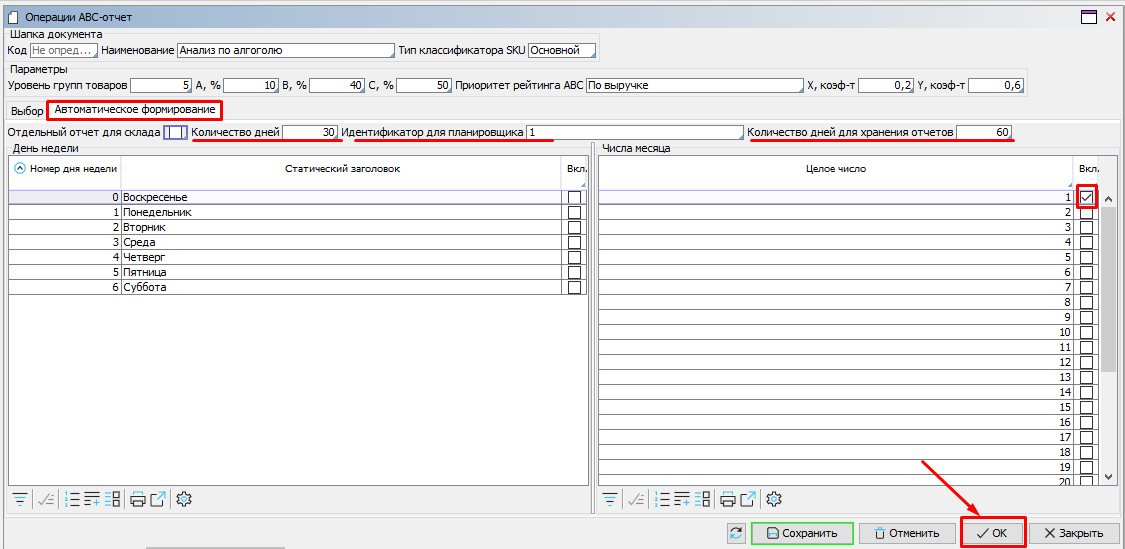
Task: Click filter icon under the month-days table
Action: [609, 499]
